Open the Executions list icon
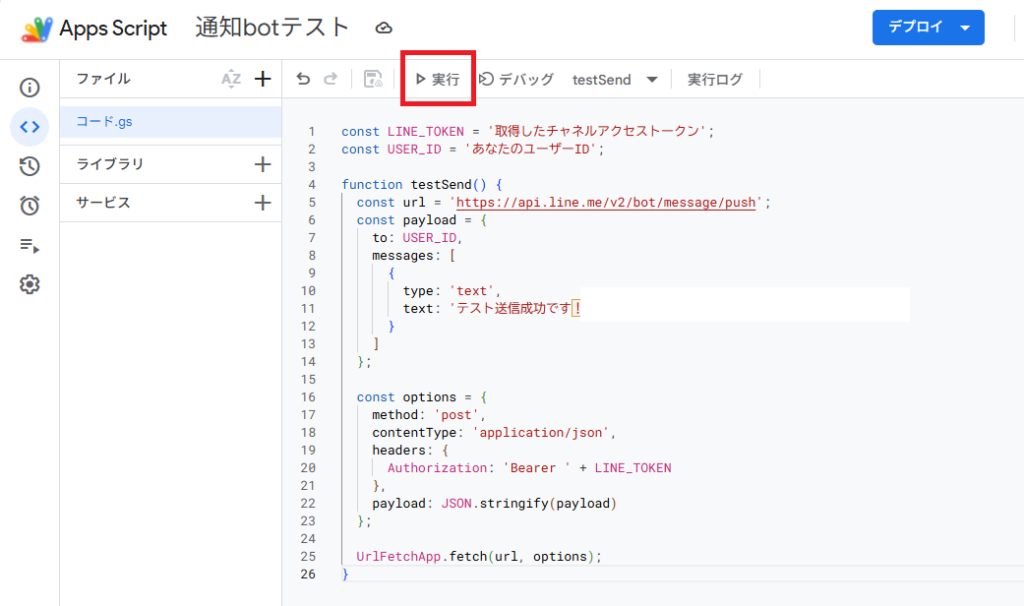The image size is (1024, 606). [x=29, y=246]
